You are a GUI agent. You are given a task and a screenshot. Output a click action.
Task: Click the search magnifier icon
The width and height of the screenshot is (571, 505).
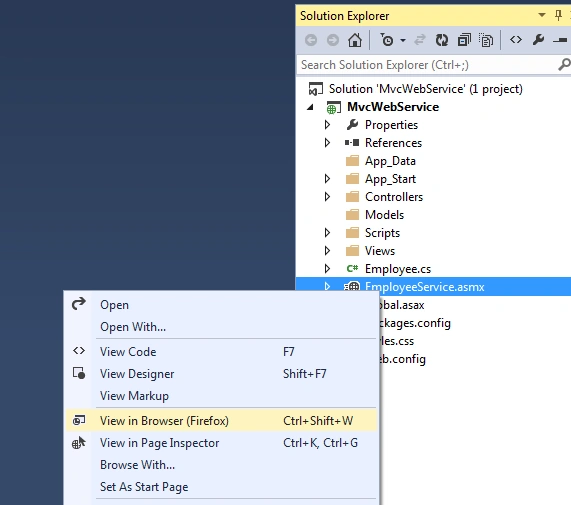[564, 65]
